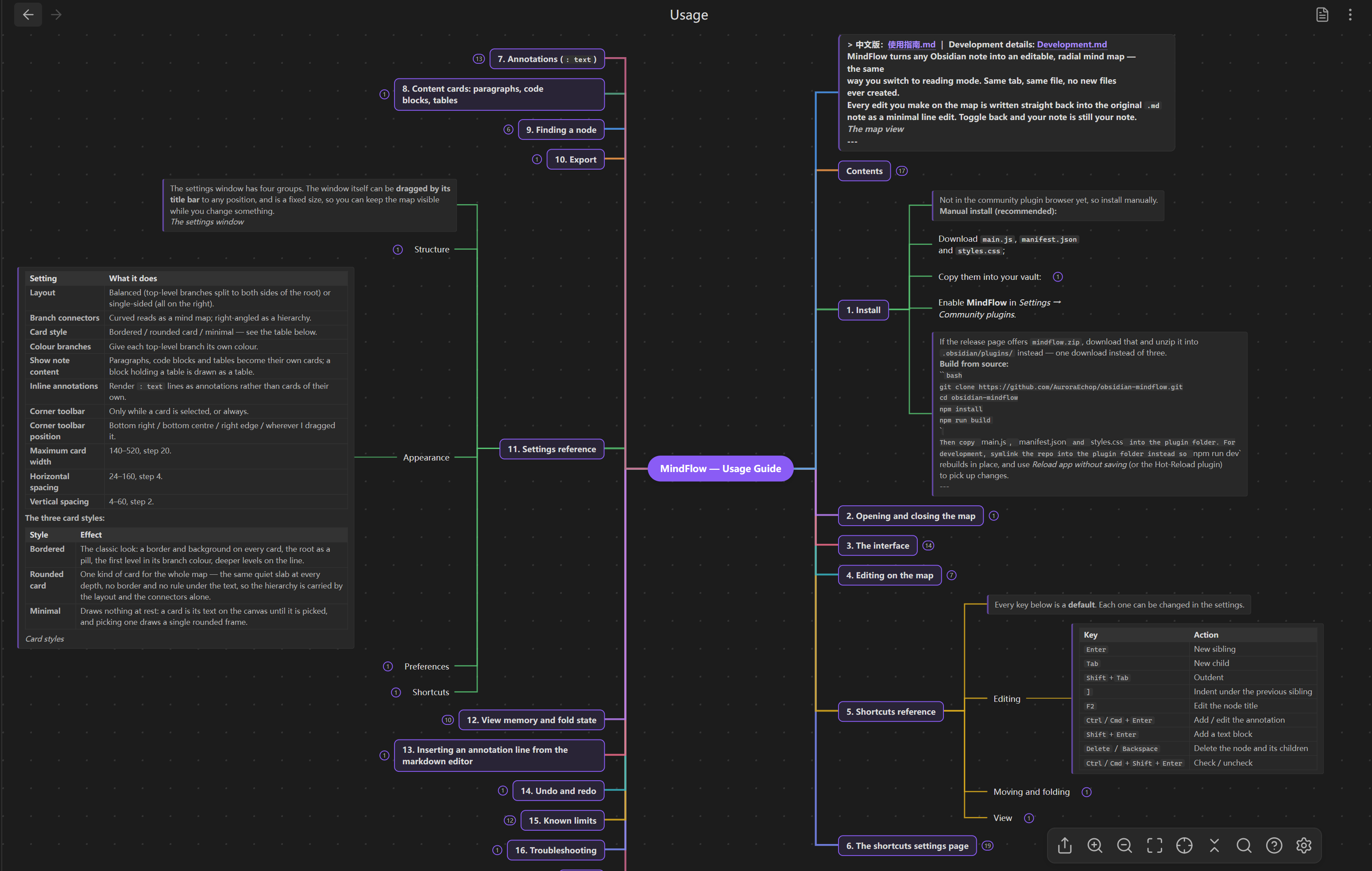This screenshot has width=1372, height=871.
Task: Expand the badge beside 14. Undo and redo
Action: (502, 790)
